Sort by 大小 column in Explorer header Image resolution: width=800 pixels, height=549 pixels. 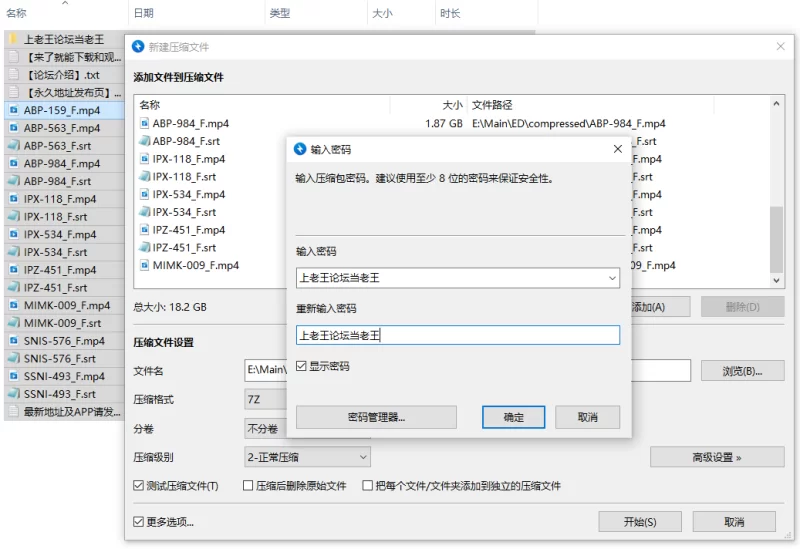[x=382, y=13]
